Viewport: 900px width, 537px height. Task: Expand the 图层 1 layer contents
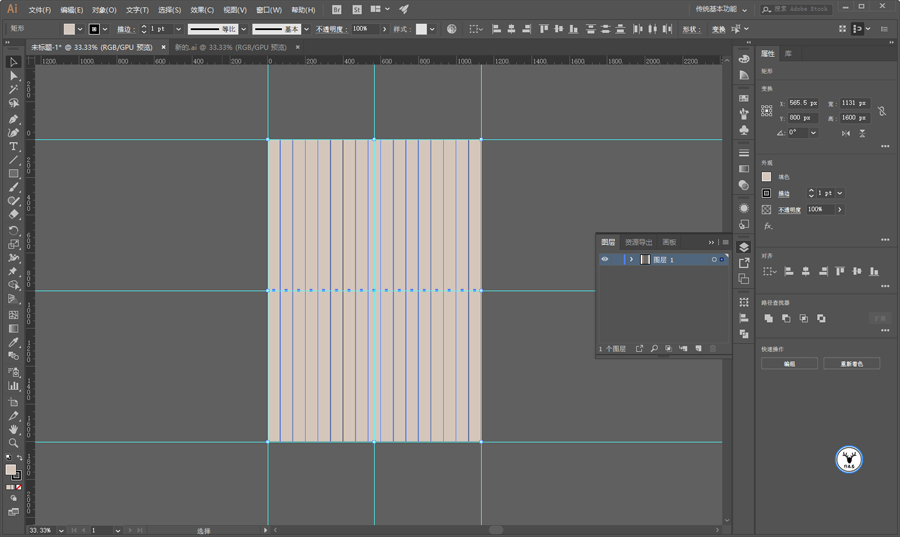pos(631,259)
